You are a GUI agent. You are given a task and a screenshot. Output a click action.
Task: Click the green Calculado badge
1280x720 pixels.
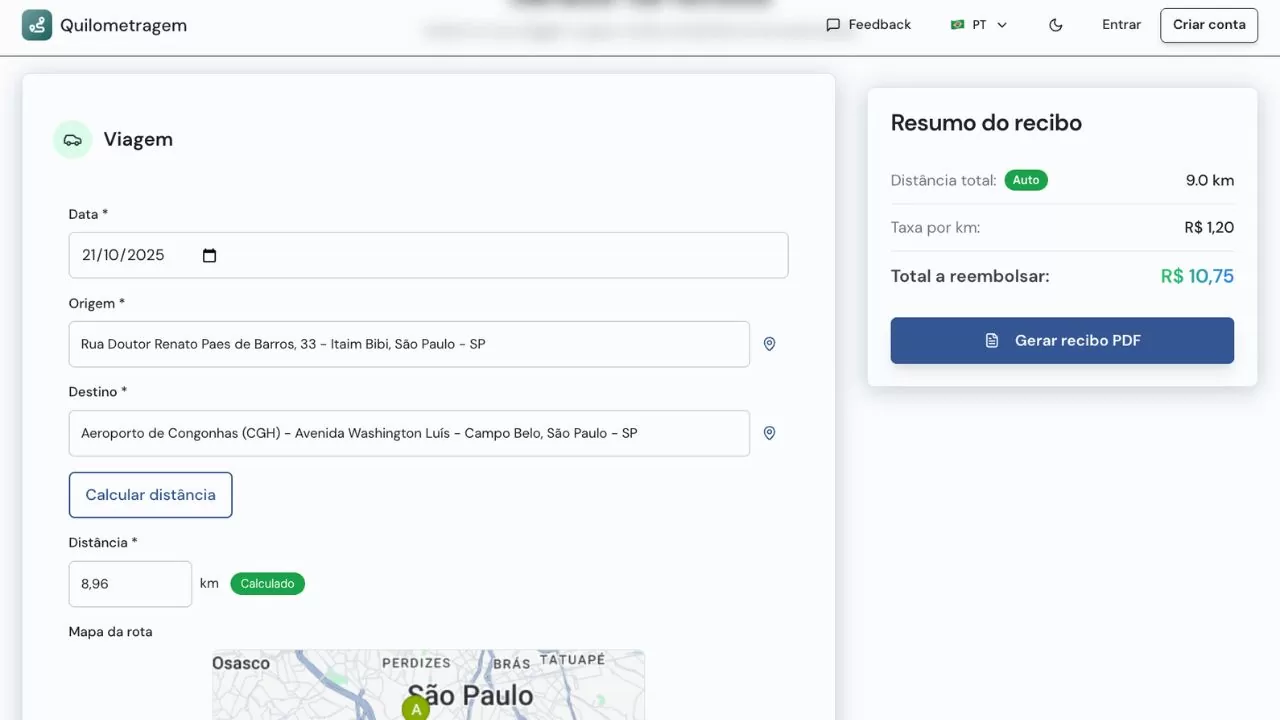[267, 584]
